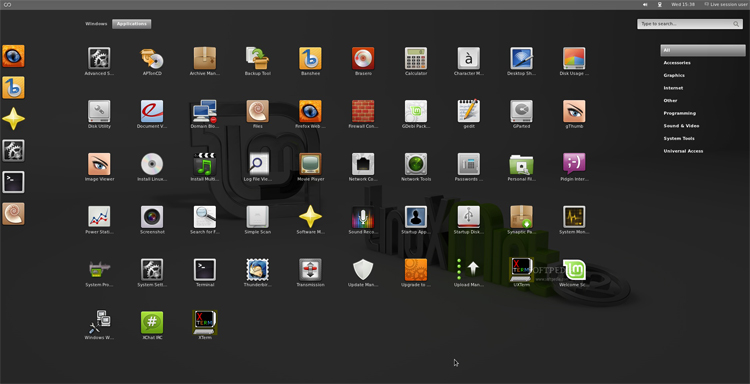The height and width of the screenshot is (384, 750).
Task: Open the volume indicator in the top bar
Action: click(x=645, y=4)
